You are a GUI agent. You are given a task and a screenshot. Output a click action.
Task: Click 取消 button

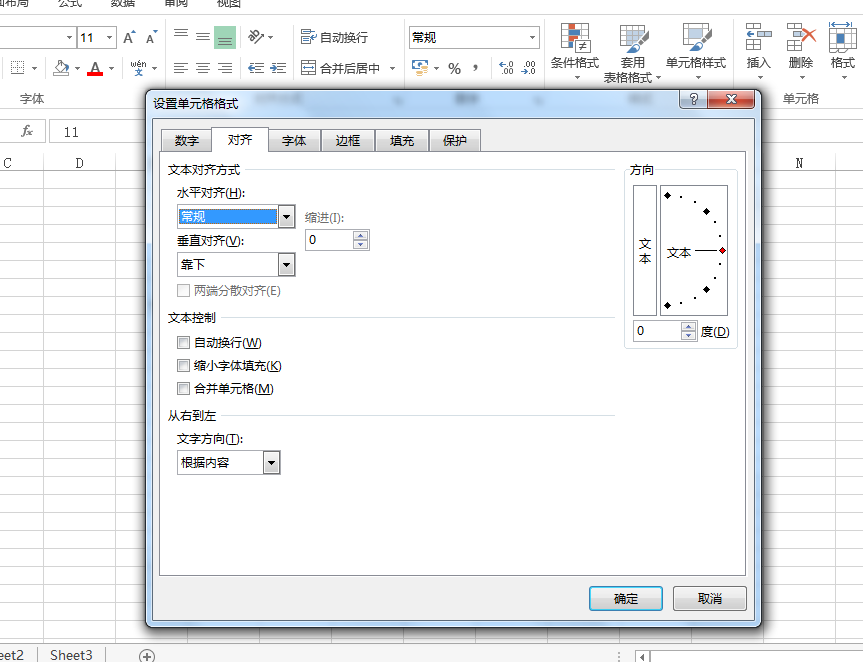(709, 598)
